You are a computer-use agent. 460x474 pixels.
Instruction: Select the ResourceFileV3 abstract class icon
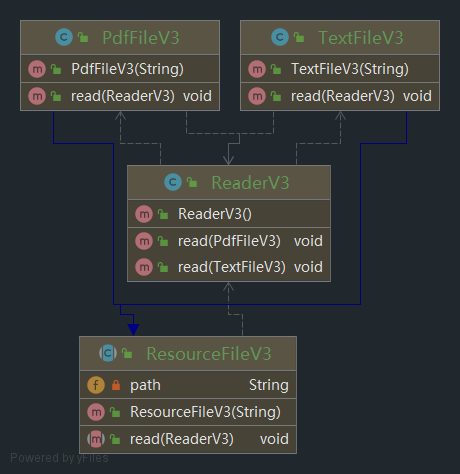pyautogui.click(x=108, y=353)
